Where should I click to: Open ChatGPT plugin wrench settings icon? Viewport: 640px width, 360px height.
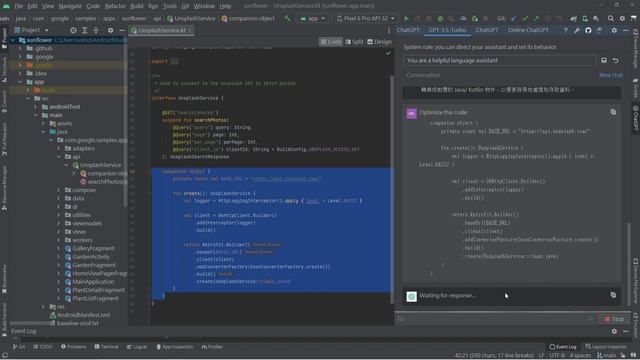[577, 30]
